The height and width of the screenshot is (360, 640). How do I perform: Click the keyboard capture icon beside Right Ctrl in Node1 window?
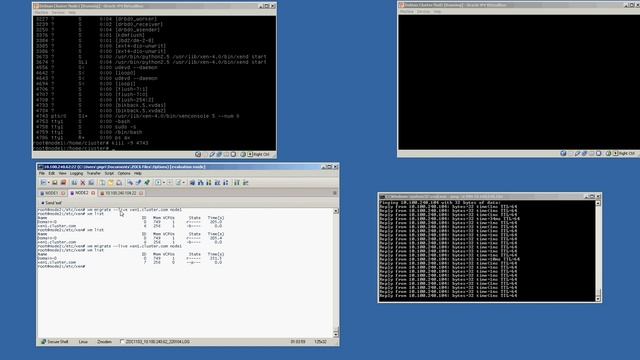[250, 154]
